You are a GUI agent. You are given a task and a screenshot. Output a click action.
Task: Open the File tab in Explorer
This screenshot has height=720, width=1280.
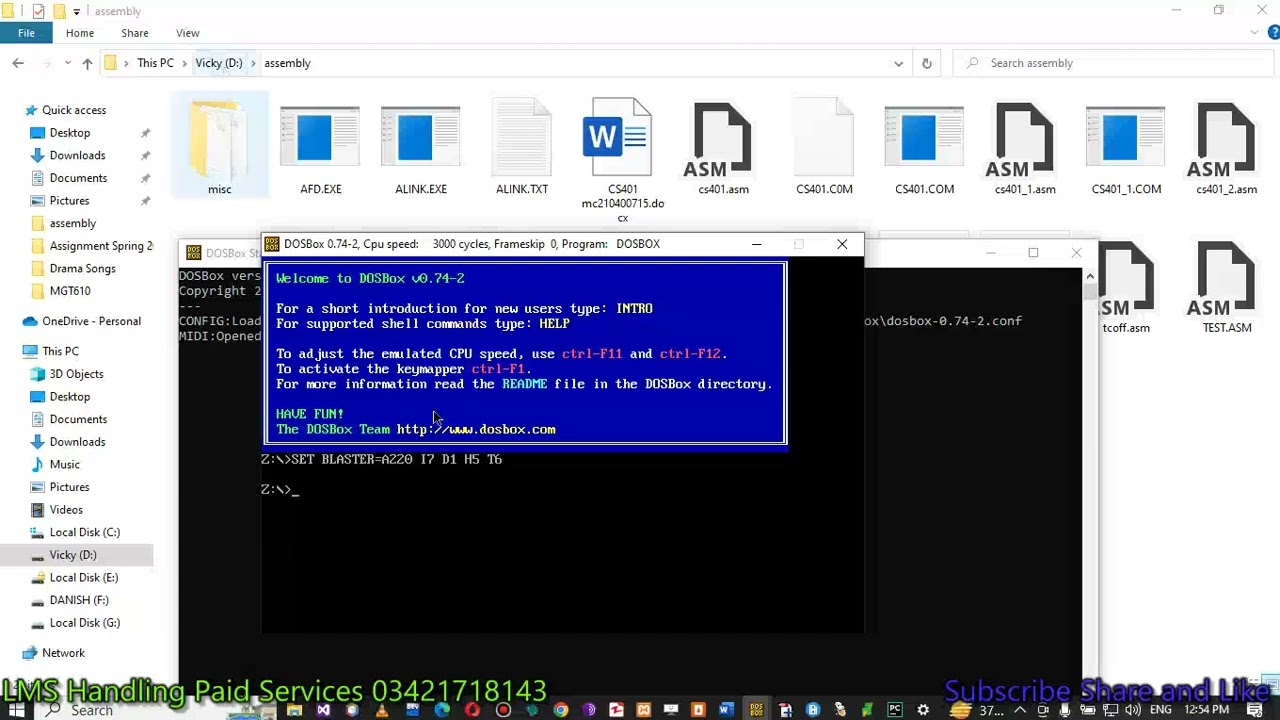tap(26, 33)
